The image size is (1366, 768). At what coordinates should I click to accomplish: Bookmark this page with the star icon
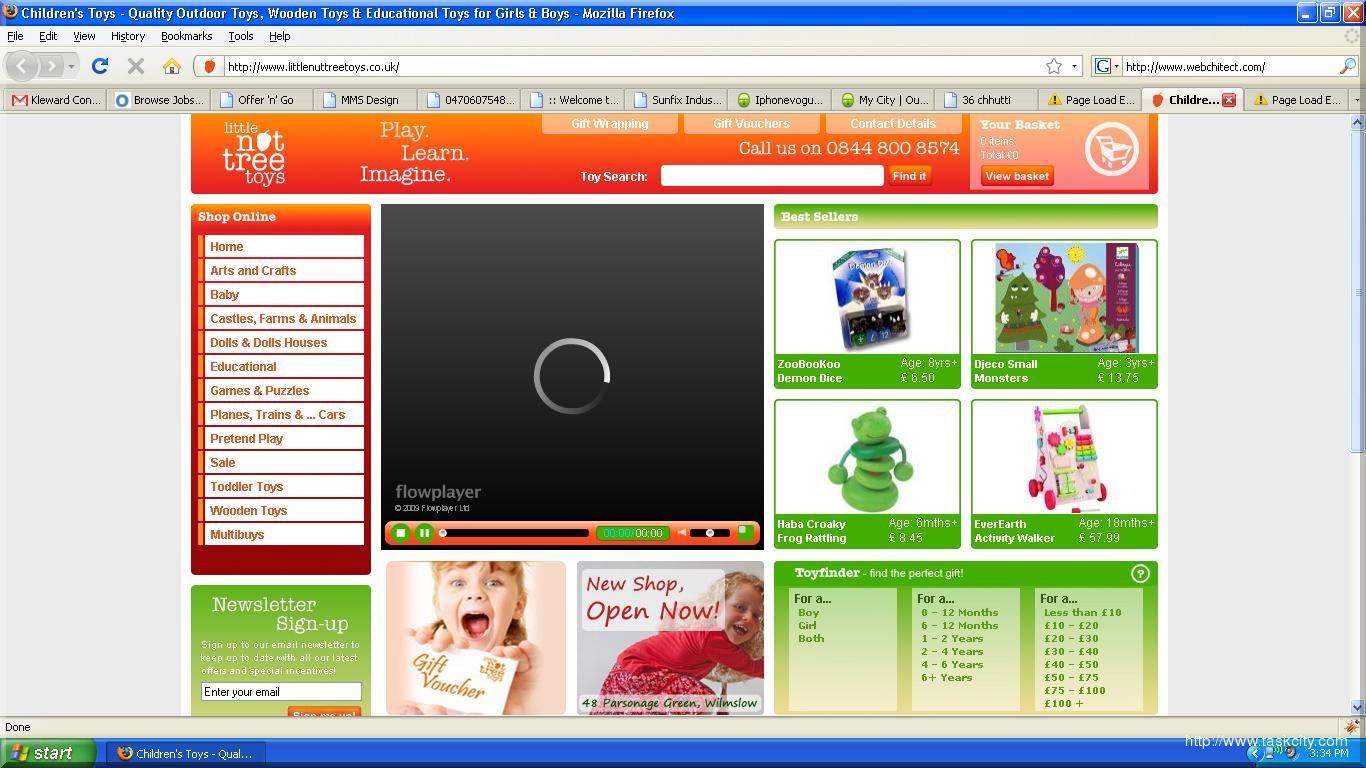coord(1053,66)
